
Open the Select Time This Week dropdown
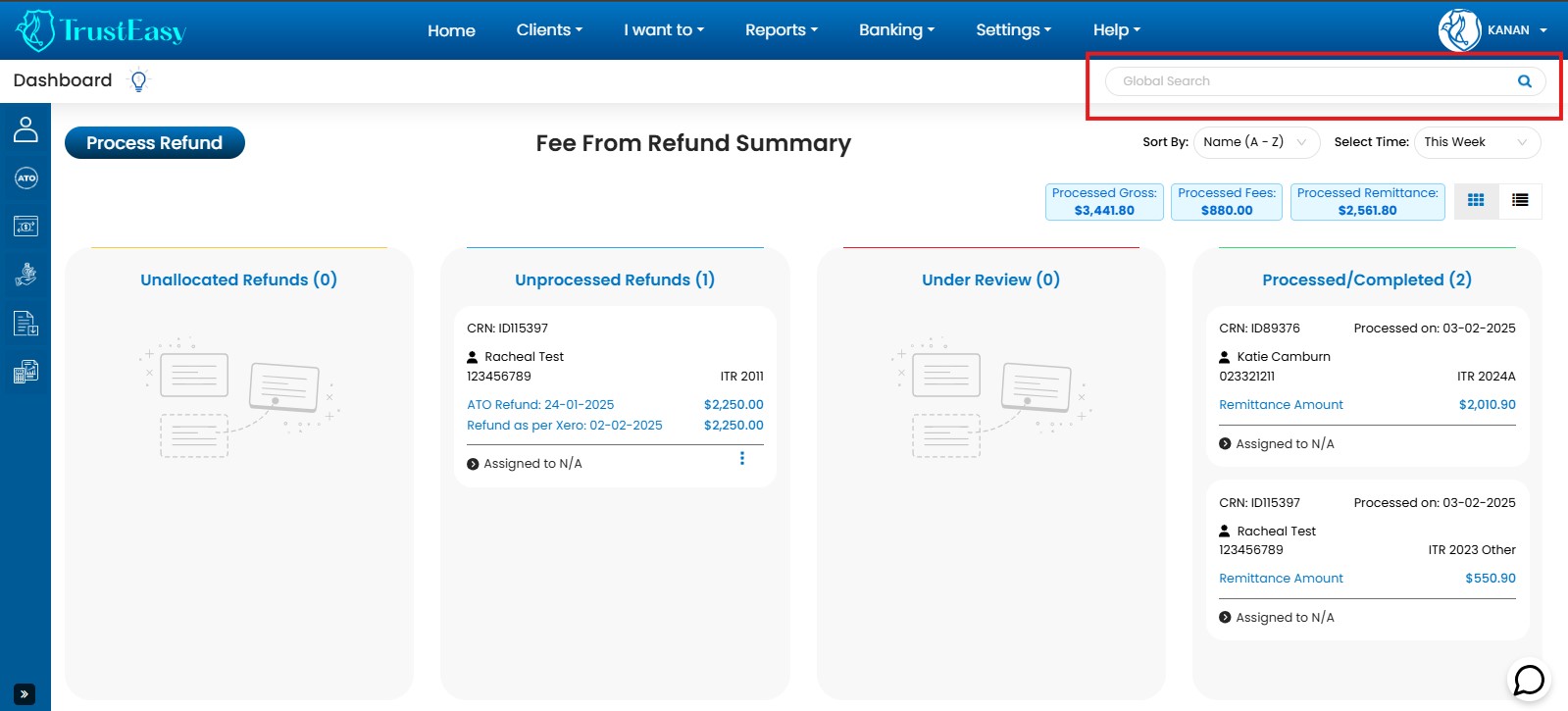[1476, 142]
